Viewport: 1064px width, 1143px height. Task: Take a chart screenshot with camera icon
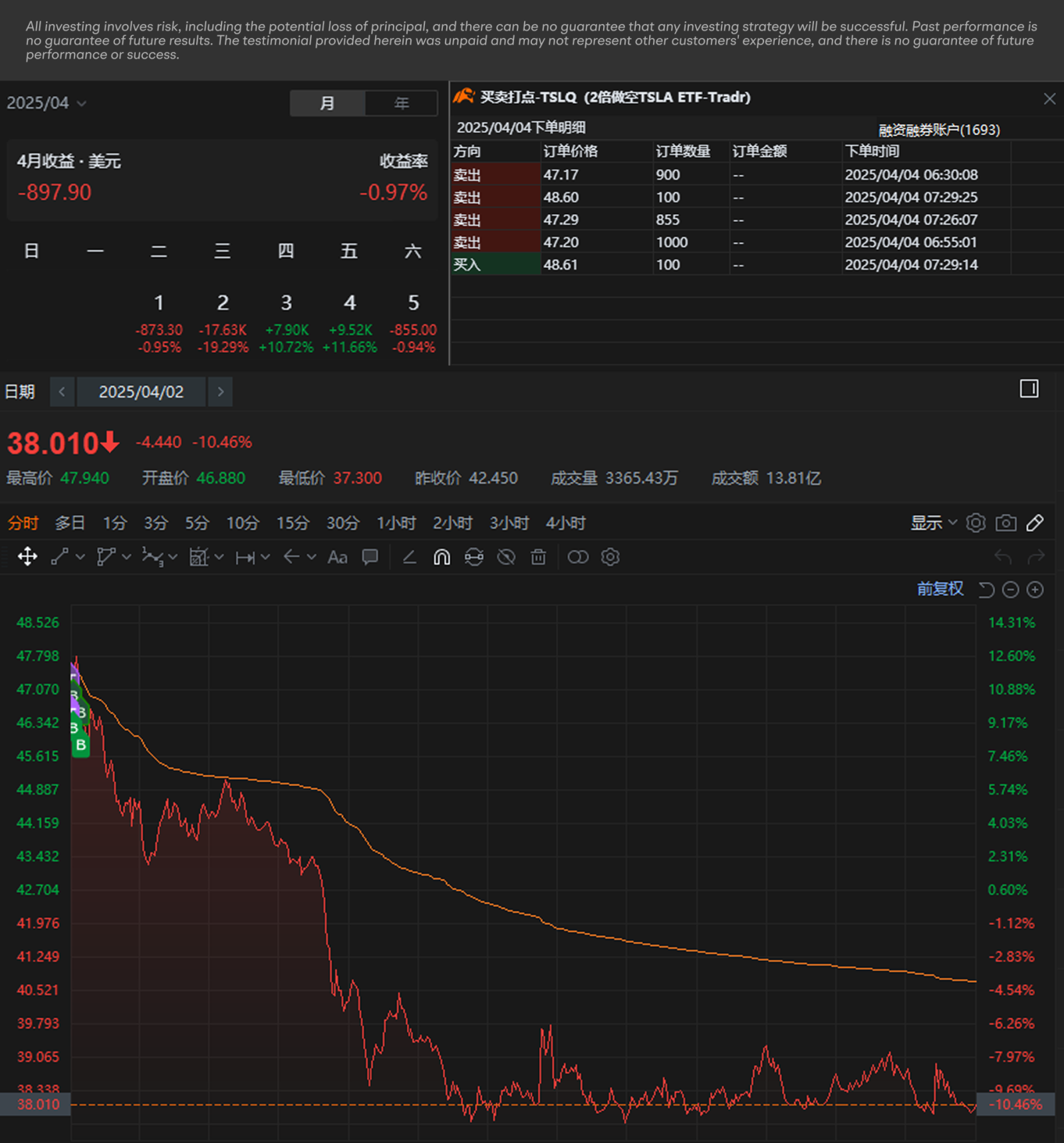[1005, 523]
